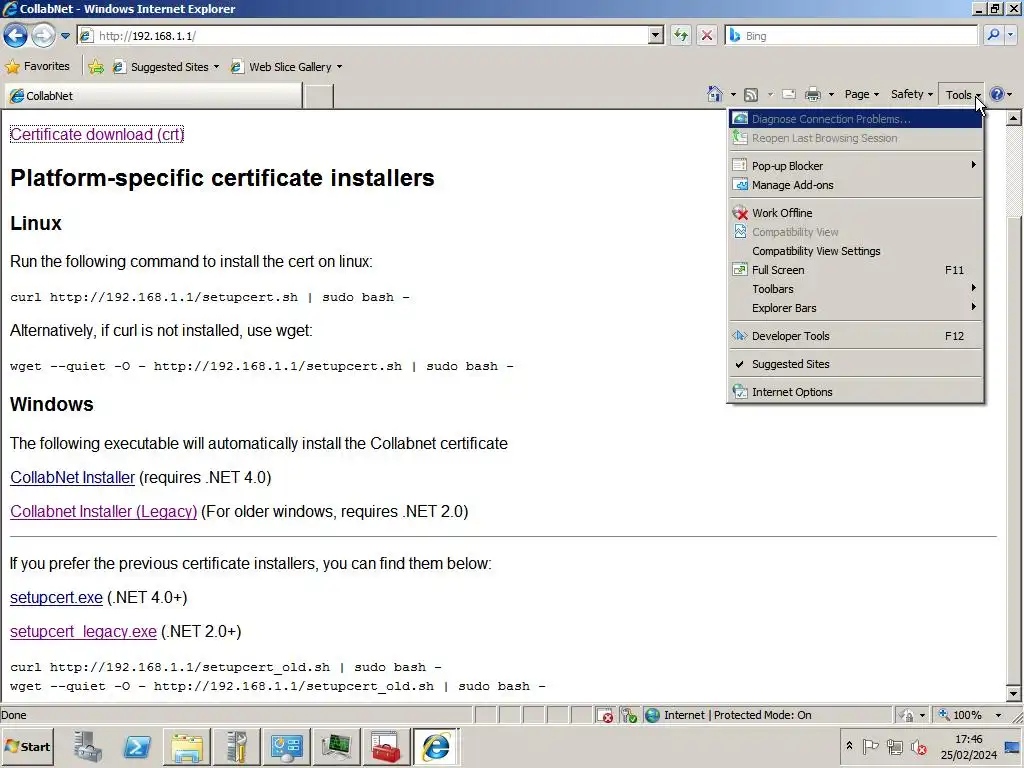This screenshot has height=768, width=1024.
Task: Open the recent pages dropdown beside Forward
Action: point(65,36)
